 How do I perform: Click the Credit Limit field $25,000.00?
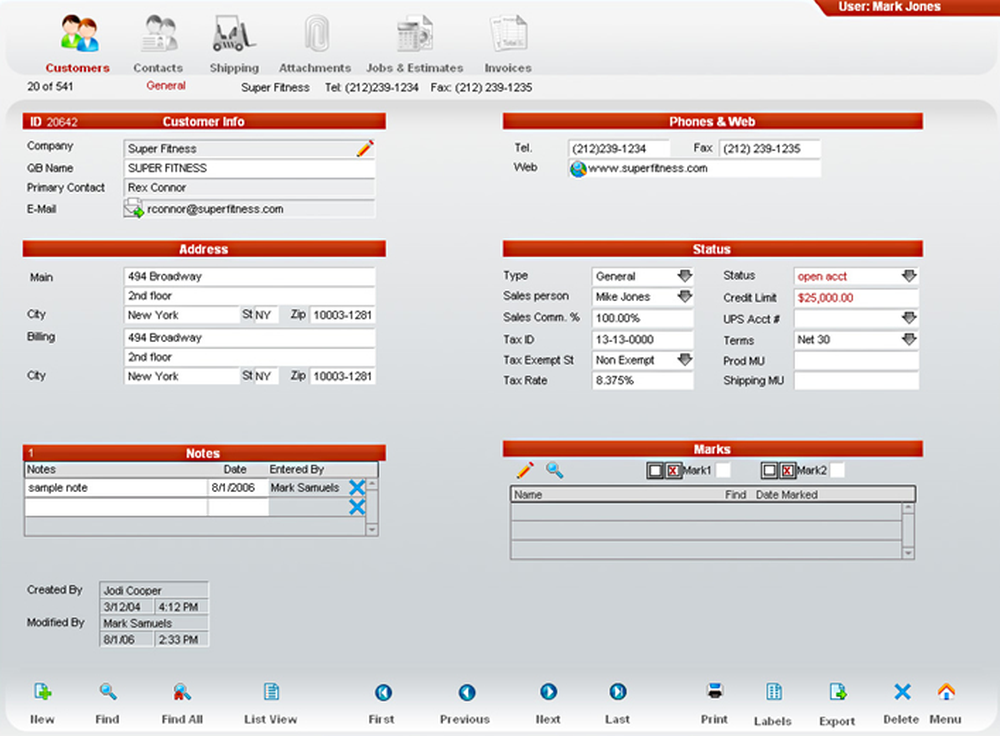click(x=856, y=298)
